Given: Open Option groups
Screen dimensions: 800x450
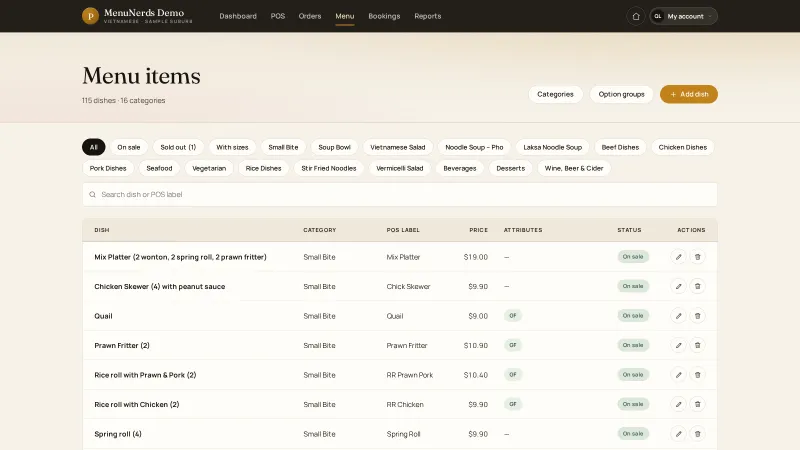Looking at the screenshot, I should tap(621, 94).
